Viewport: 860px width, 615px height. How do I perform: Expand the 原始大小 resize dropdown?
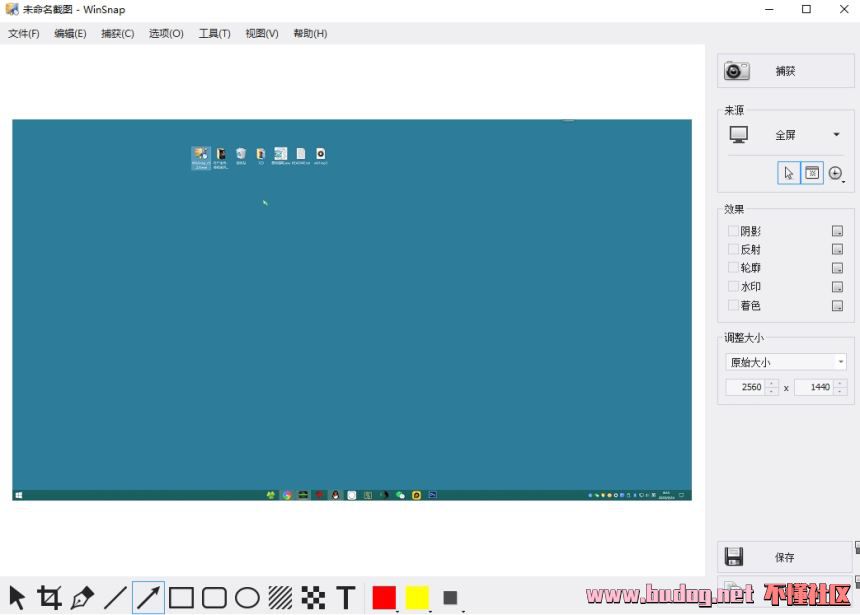pyautogui.click(x=786, y=362)
